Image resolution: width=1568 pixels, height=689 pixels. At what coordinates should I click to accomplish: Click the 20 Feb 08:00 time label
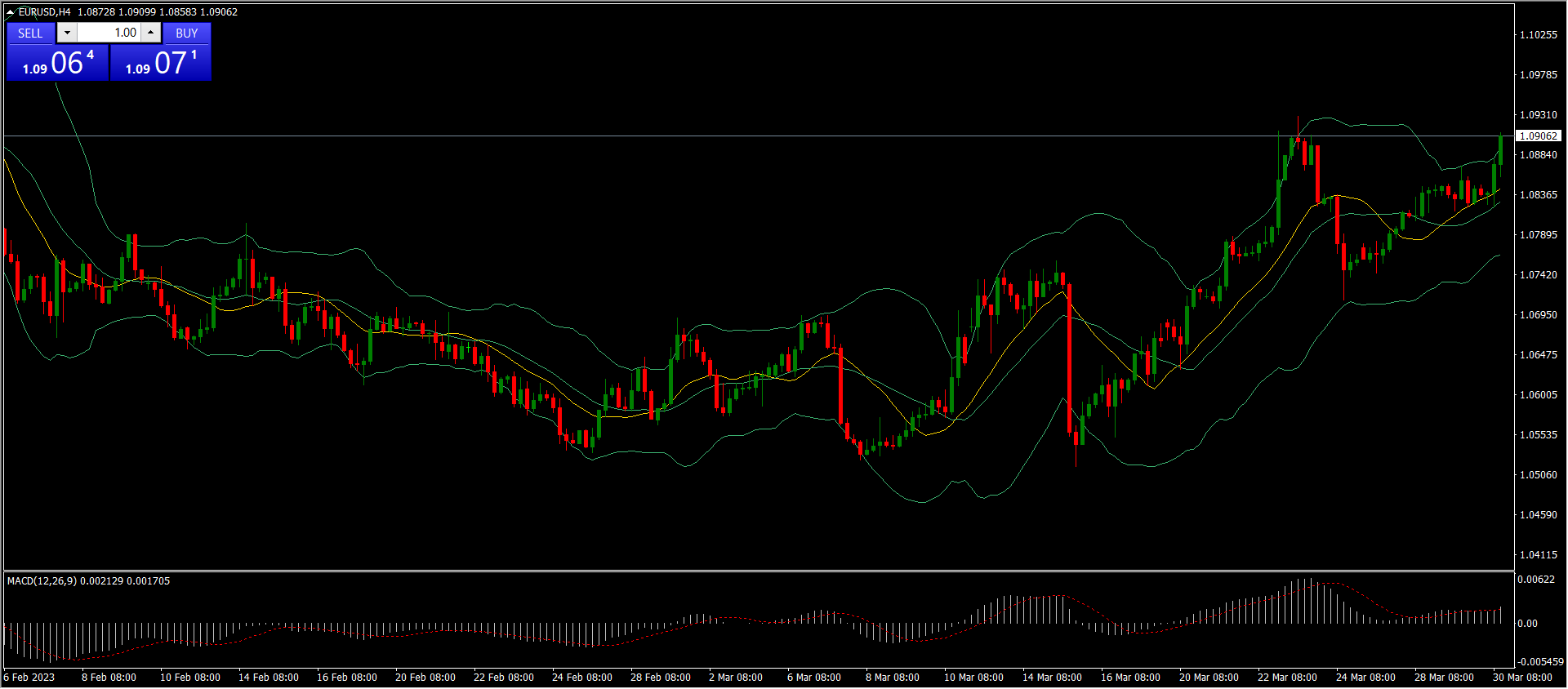(x=425, y=678)
